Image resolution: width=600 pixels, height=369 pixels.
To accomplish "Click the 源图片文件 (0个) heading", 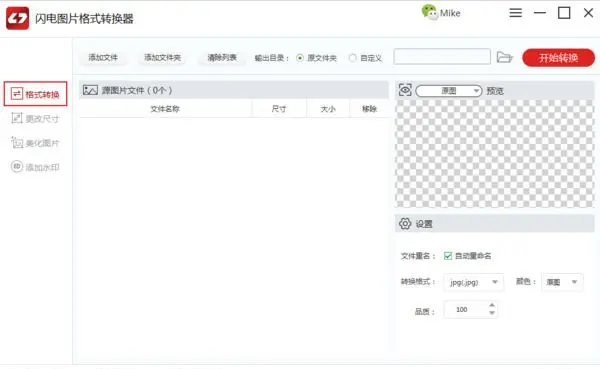I will [x=137, y=90].
